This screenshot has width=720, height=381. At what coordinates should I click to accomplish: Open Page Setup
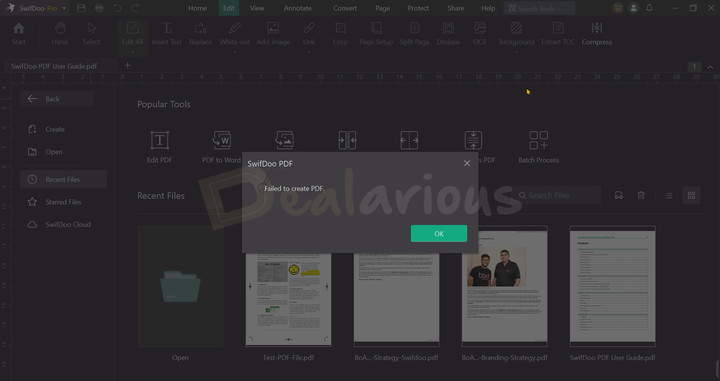click(376, 34)
